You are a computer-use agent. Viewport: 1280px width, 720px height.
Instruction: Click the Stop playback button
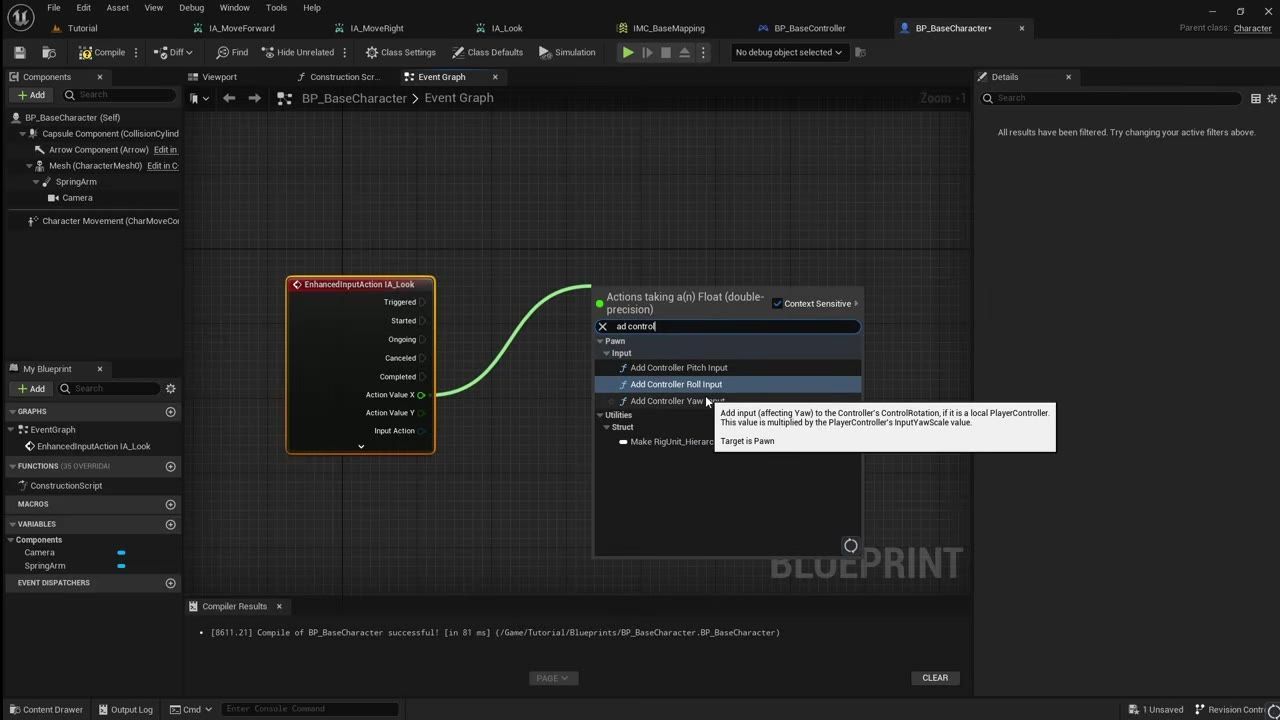point(666,52)
